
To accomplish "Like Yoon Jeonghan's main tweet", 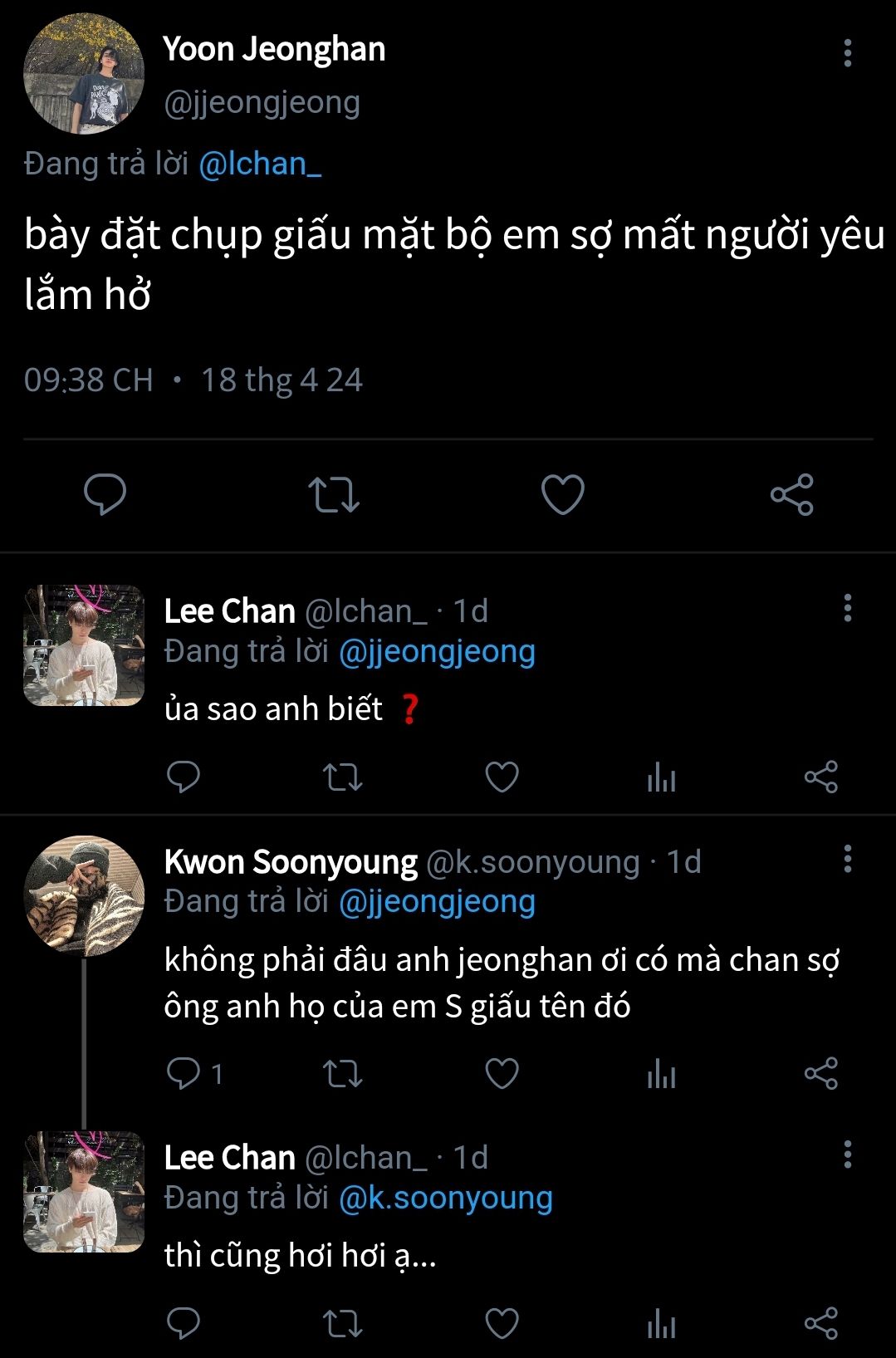I will [x=563, y=494].
